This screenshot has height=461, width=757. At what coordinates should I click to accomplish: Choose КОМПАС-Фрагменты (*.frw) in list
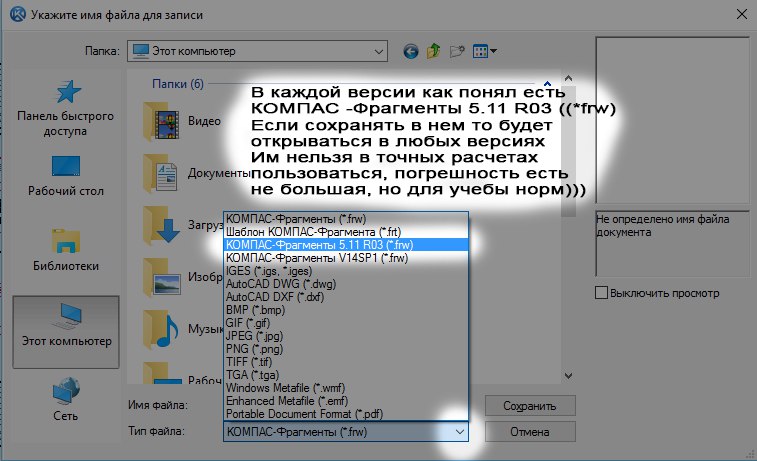346,219
